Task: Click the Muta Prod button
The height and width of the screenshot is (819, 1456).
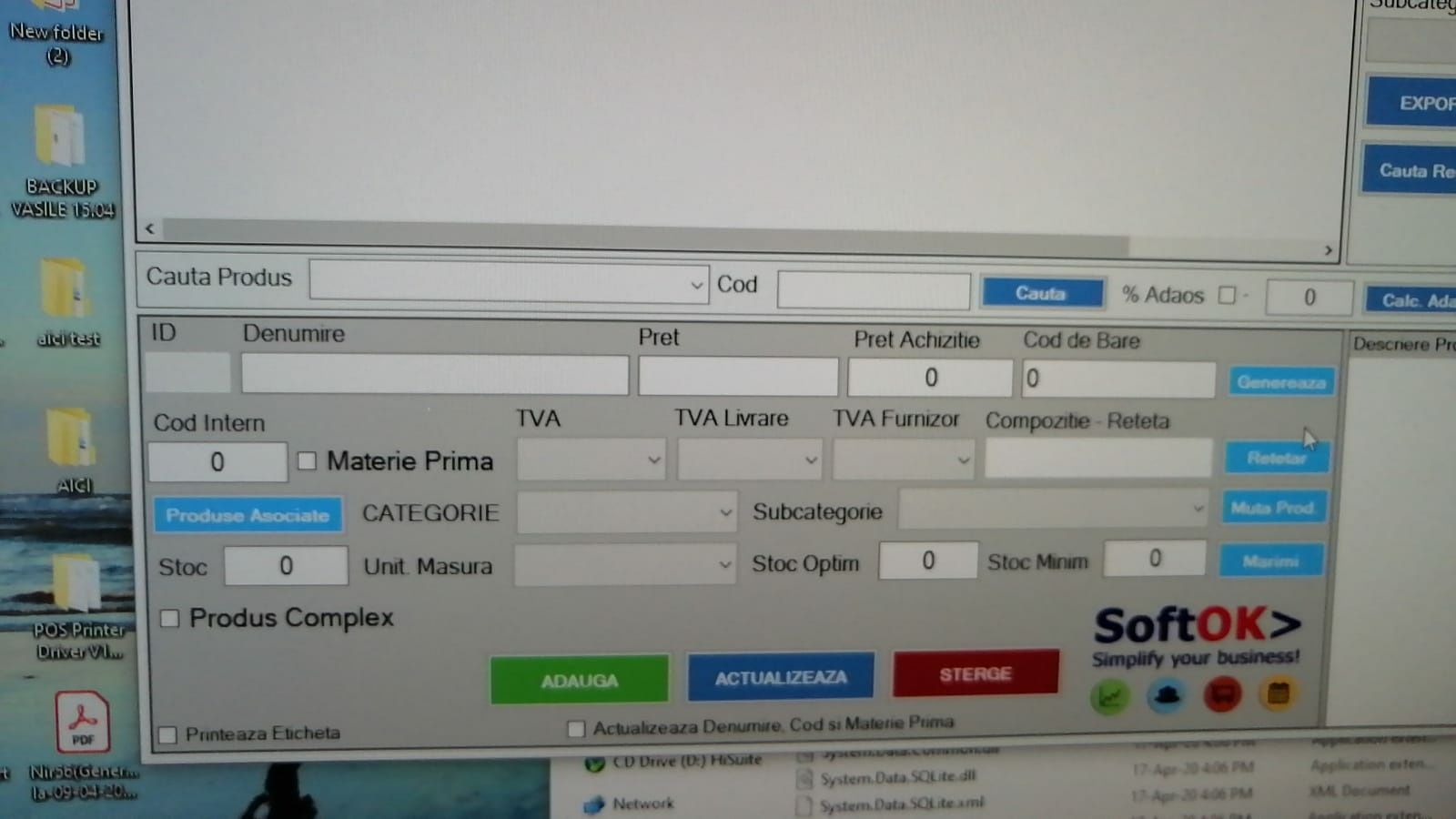Action: 1273,508
